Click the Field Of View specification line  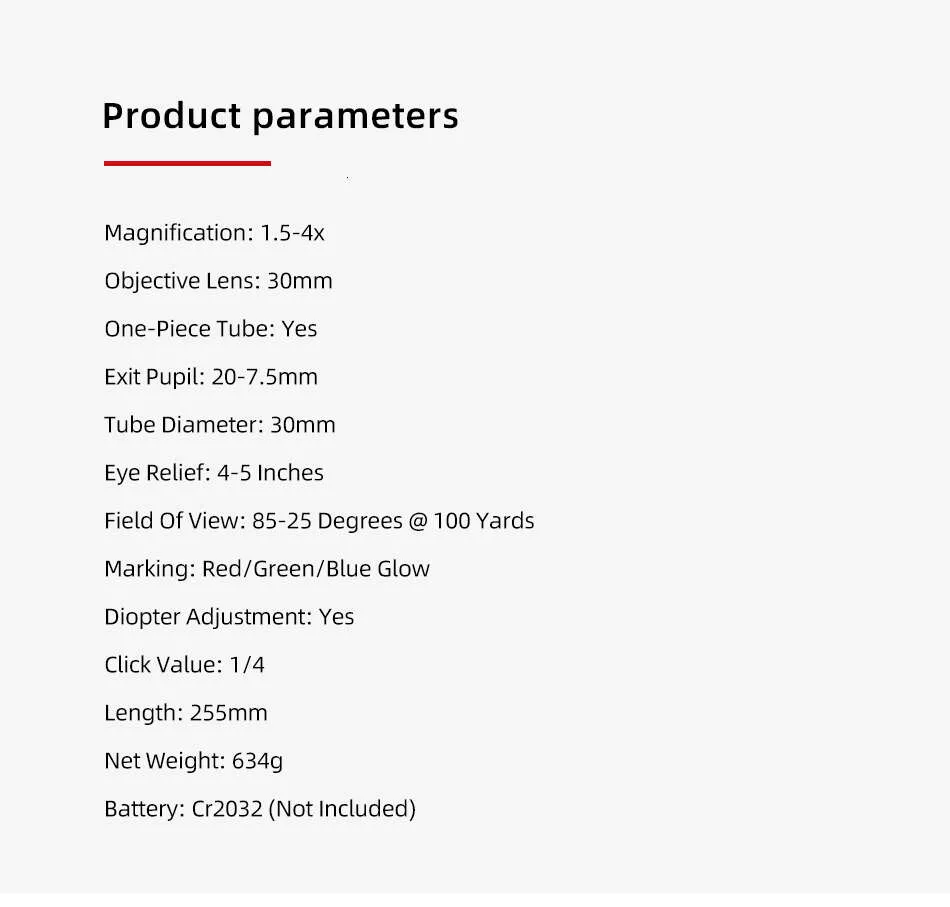(319, 521)
